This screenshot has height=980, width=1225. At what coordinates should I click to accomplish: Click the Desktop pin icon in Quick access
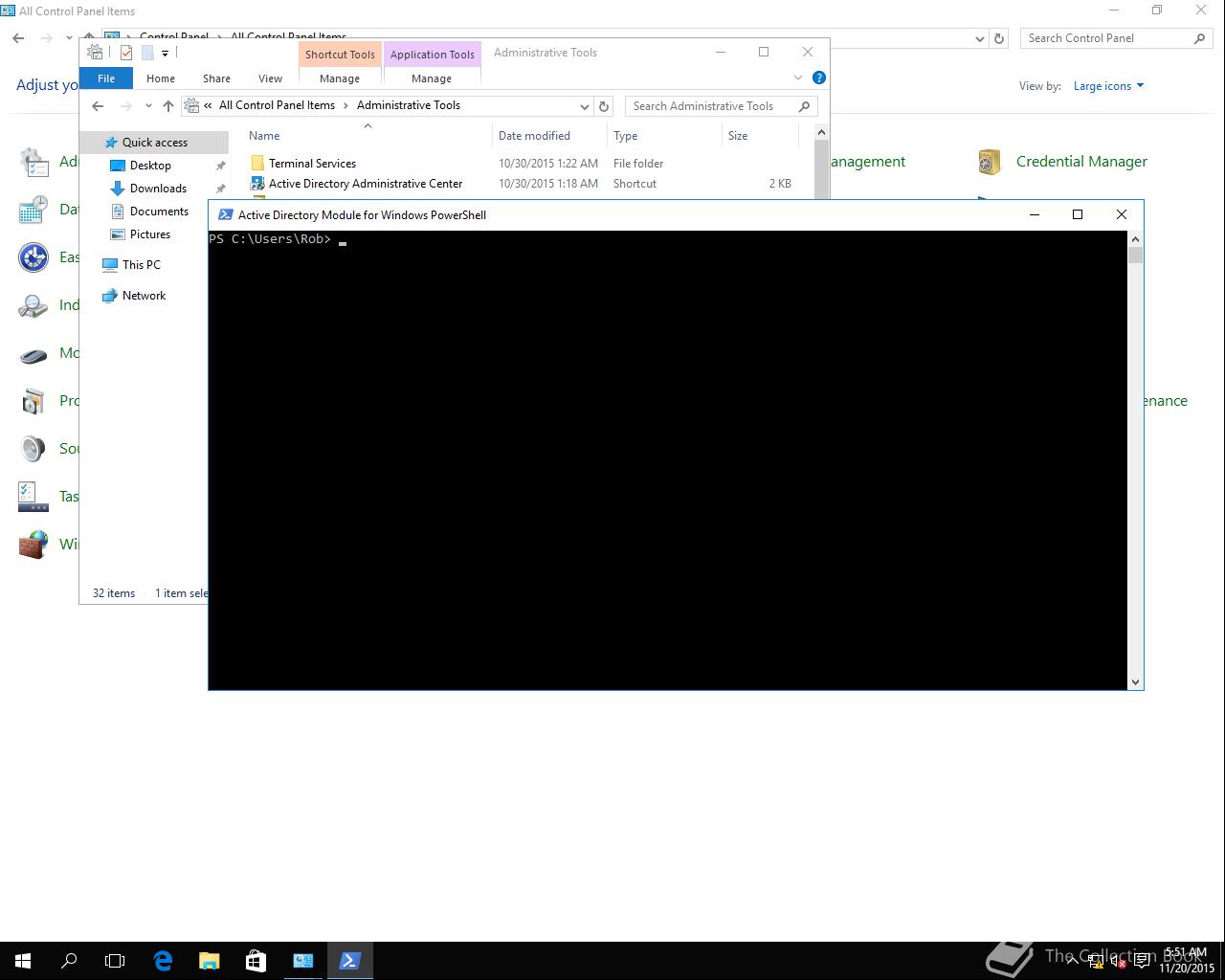coord(220,166)
